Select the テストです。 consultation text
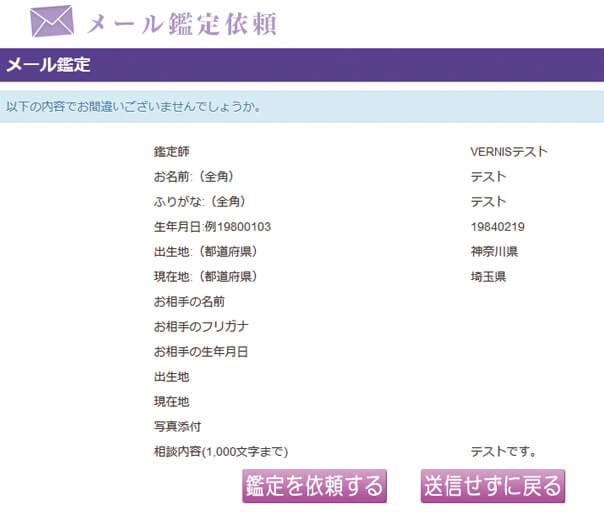 click(x=504, y=451)
